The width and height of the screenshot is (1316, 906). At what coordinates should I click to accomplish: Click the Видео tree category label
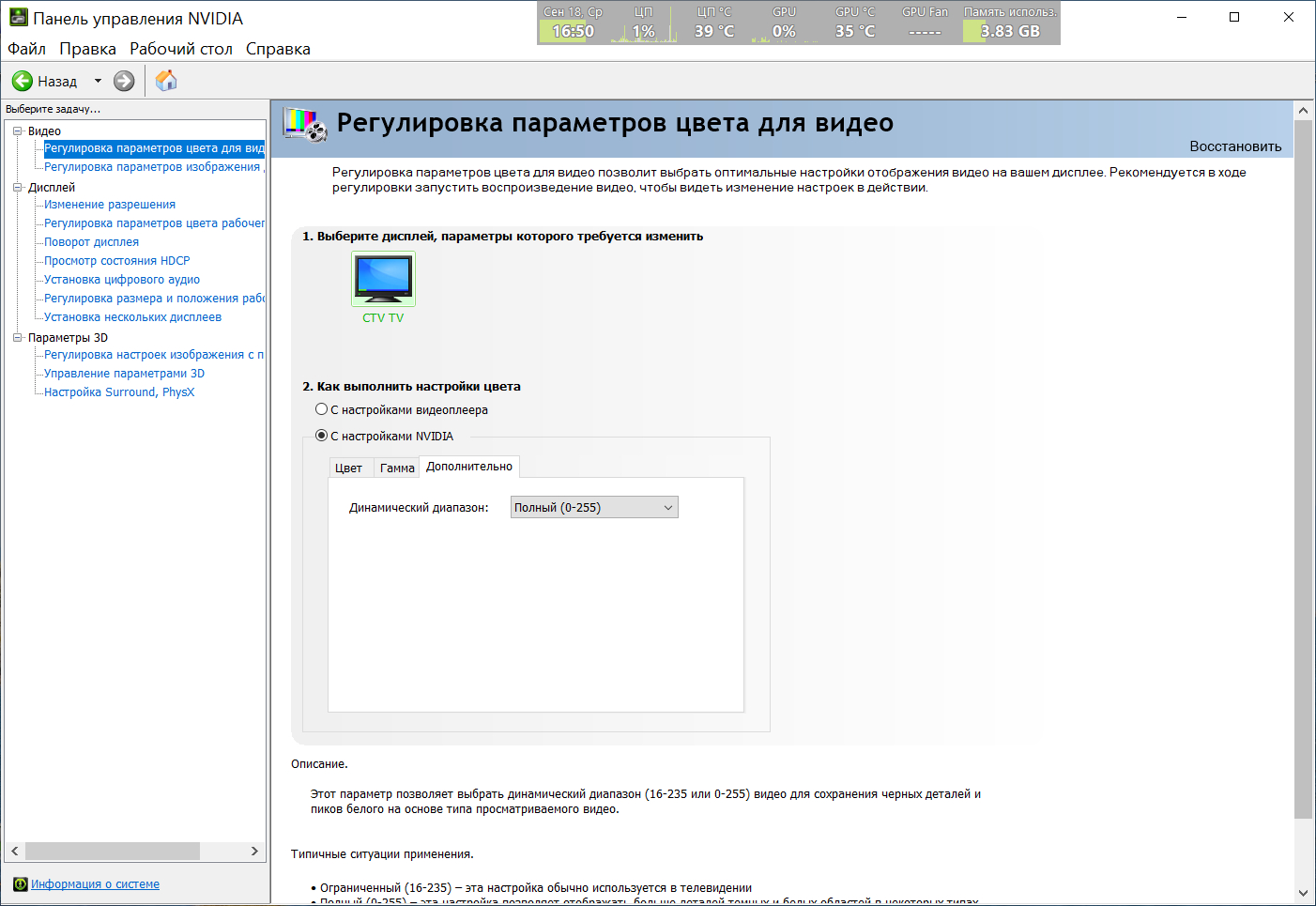pos(44,131)
